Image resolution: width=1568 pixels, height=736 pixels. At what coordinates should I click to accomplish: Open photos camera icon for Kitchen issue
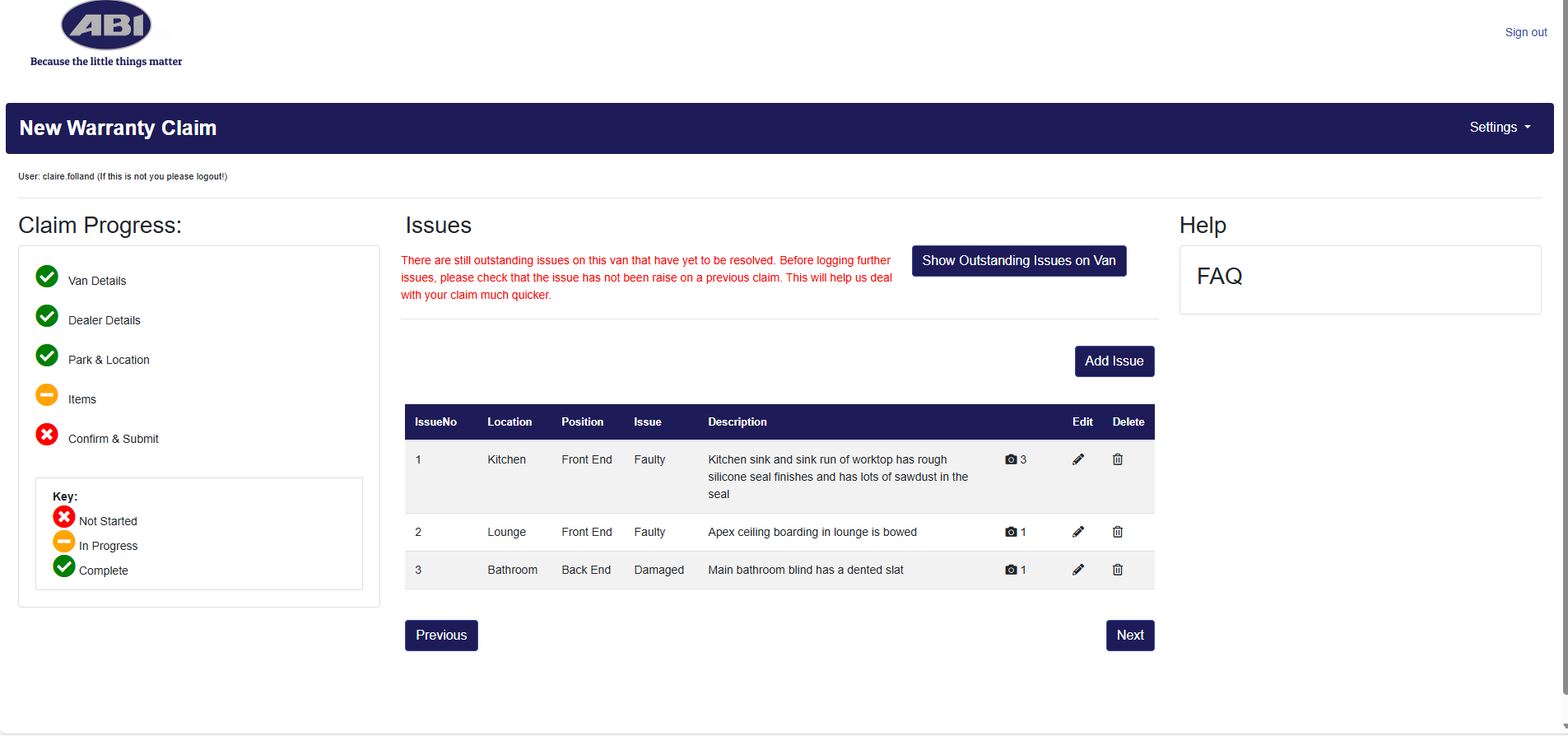1011,459
